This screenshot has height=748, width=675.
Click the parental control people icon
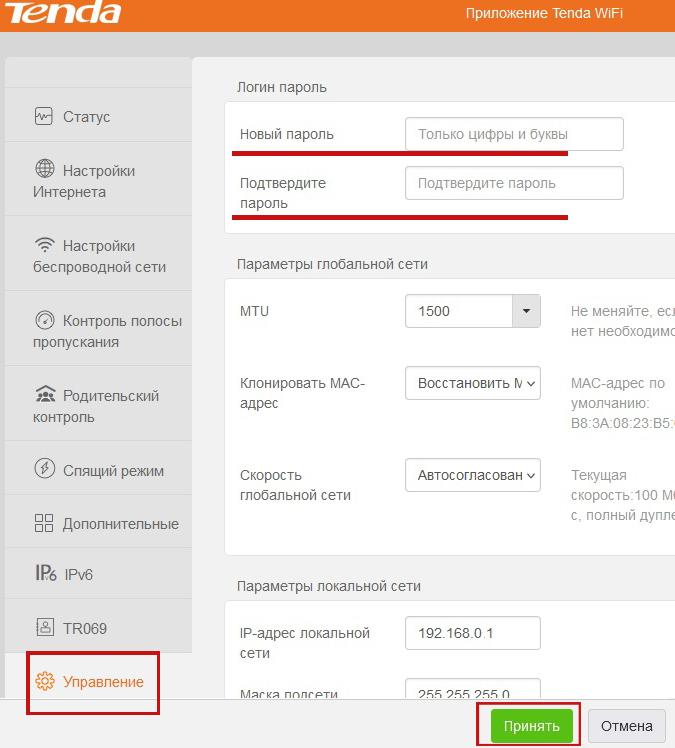(x=44, y=396)
